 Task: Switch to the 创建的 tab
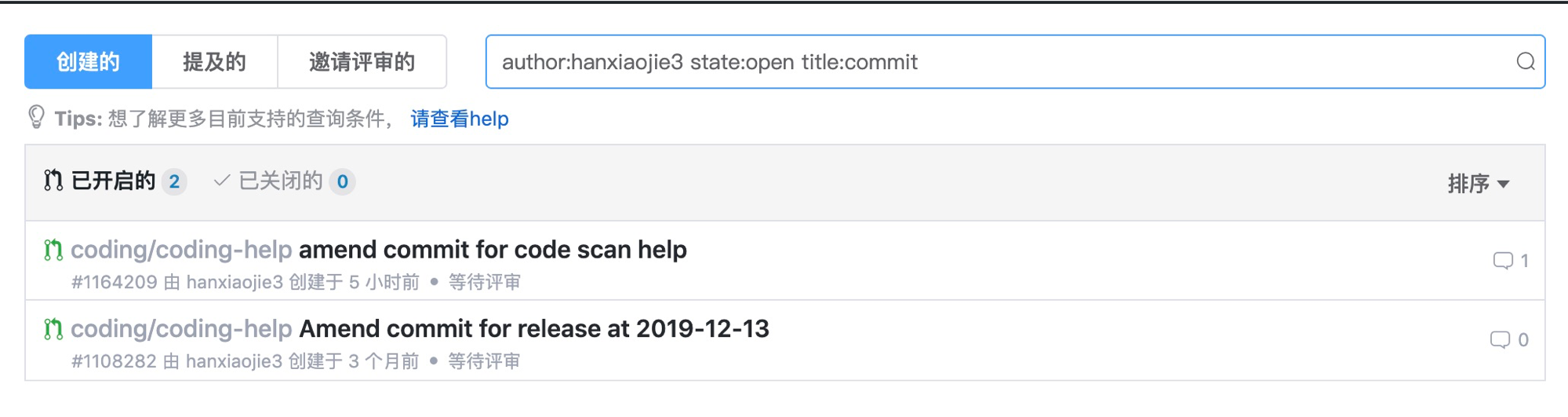(88, 62)
